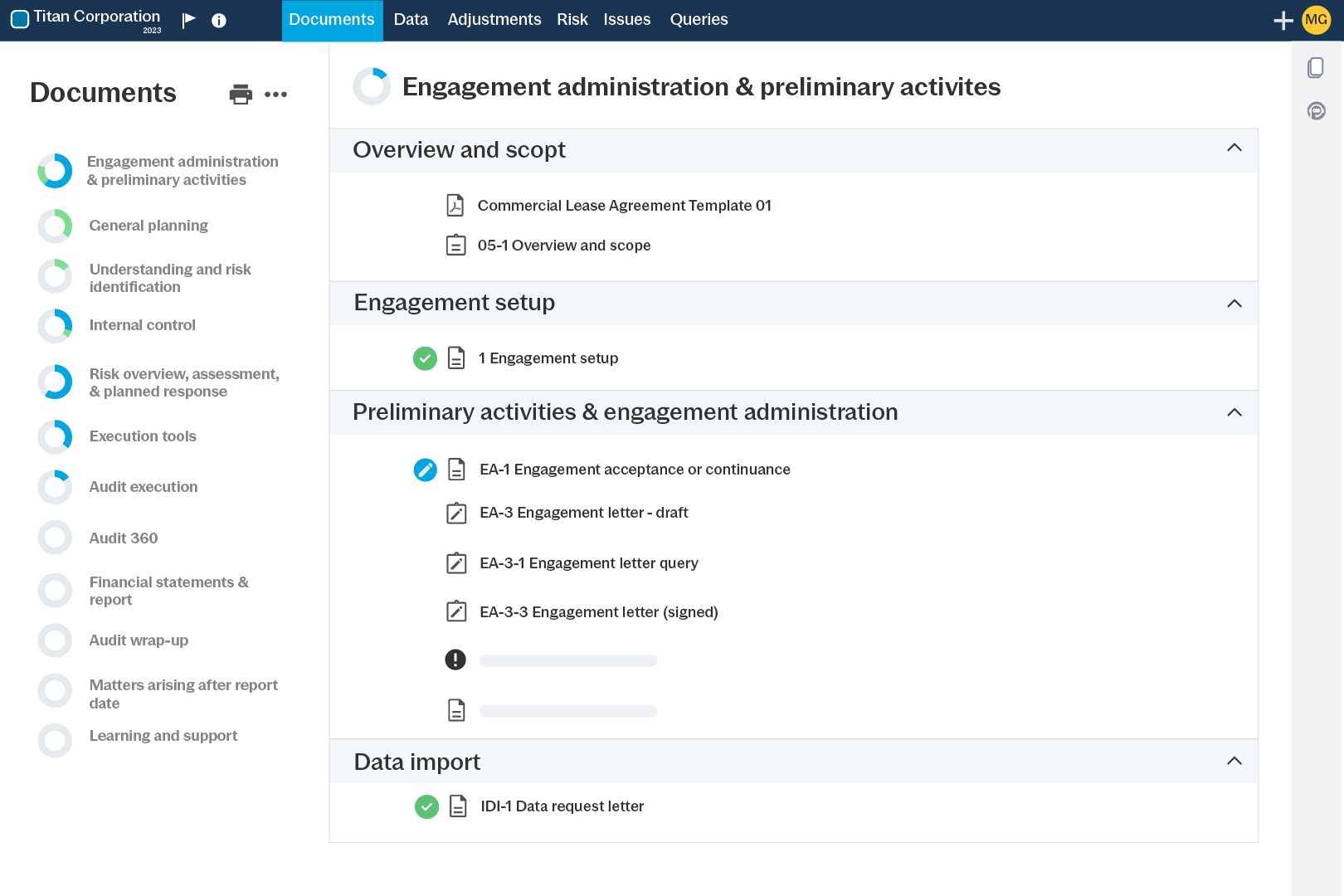Click green completed checkmark for 1 Engagement setup
1344x896 pixels.
(x=425, y=358)
